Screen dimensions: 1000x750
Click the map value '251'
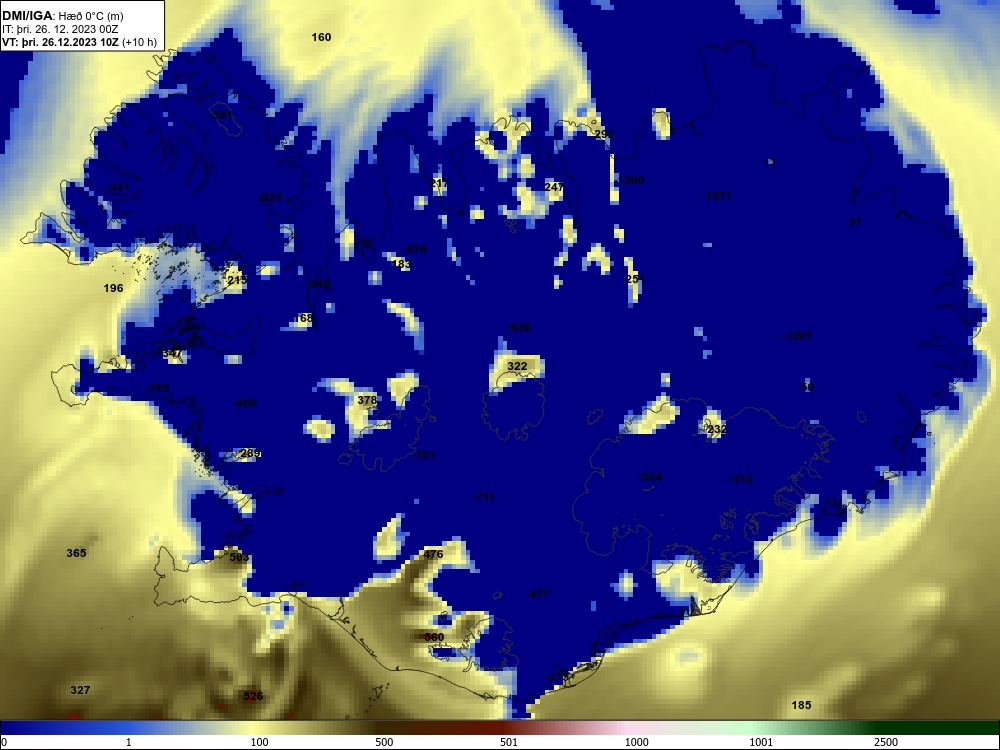636,279
